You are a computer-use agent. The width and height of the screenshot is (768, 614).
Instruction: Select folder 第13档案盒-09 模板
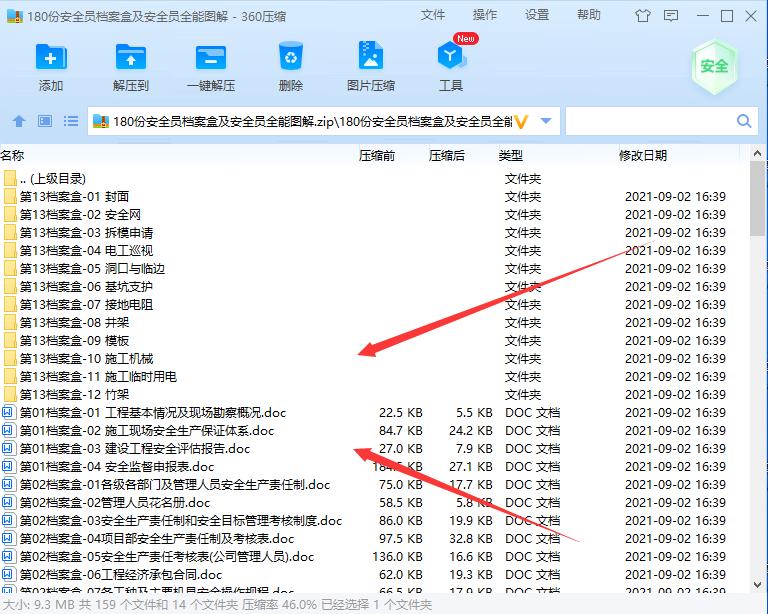375,341
